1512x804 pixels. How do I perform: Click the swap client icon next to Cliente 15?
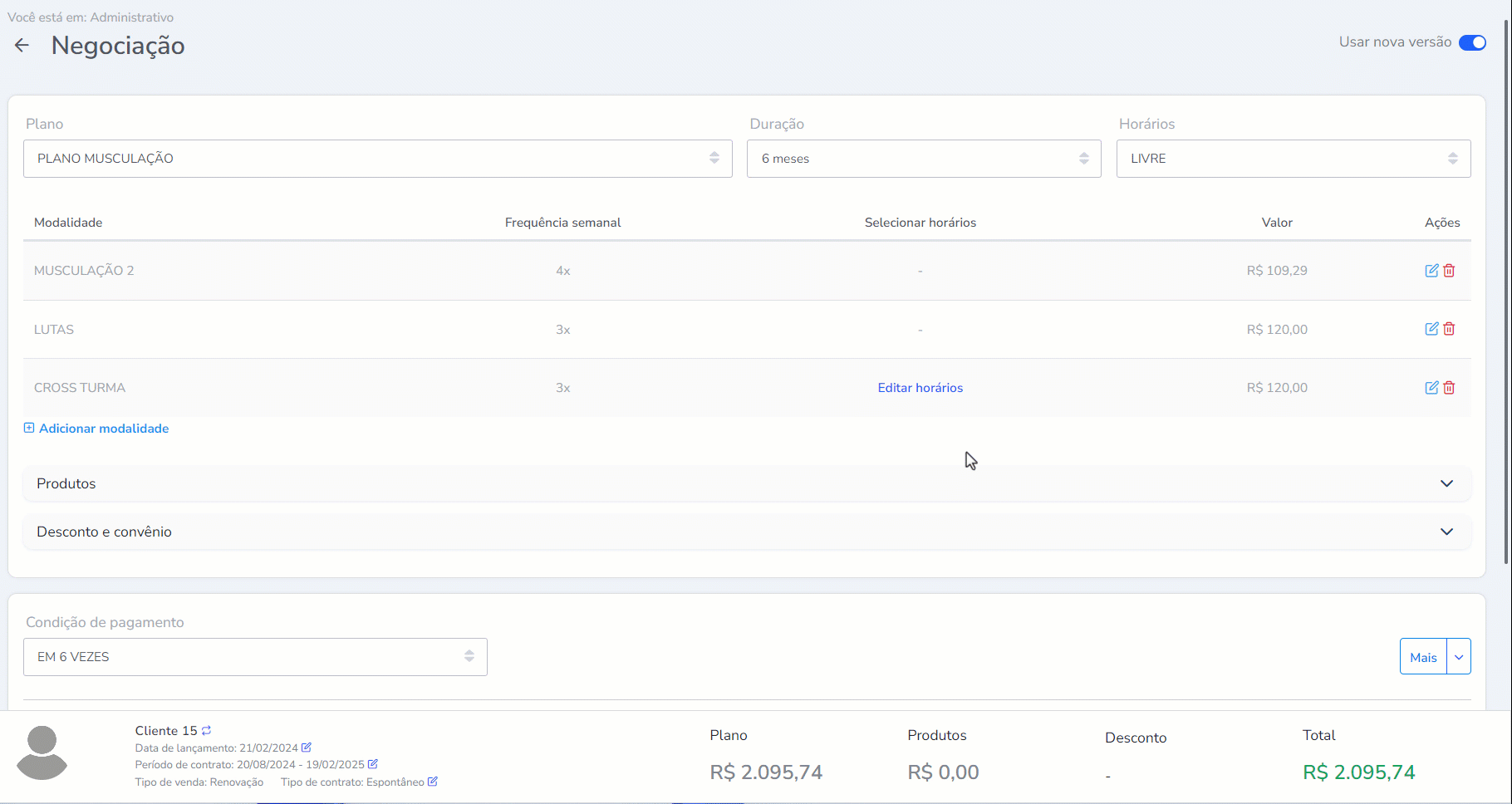point(207,731)
